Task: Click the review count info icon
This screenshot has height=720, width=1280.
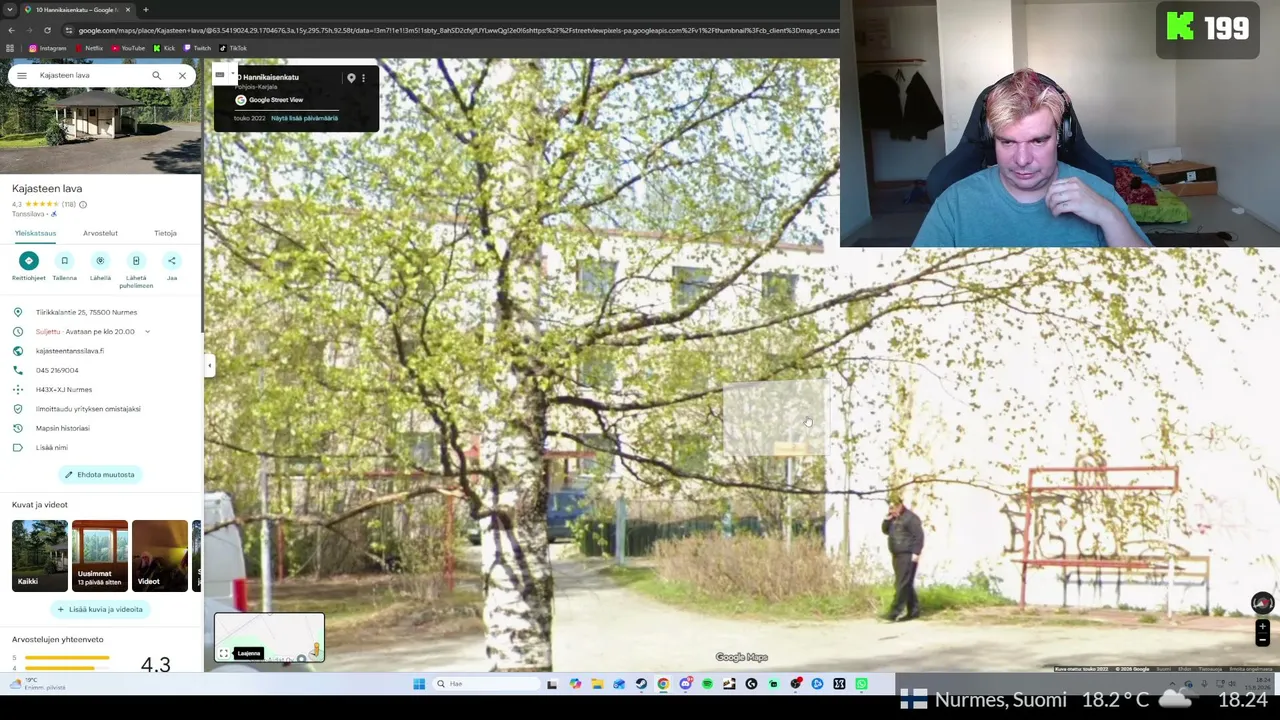Action: 83,204
